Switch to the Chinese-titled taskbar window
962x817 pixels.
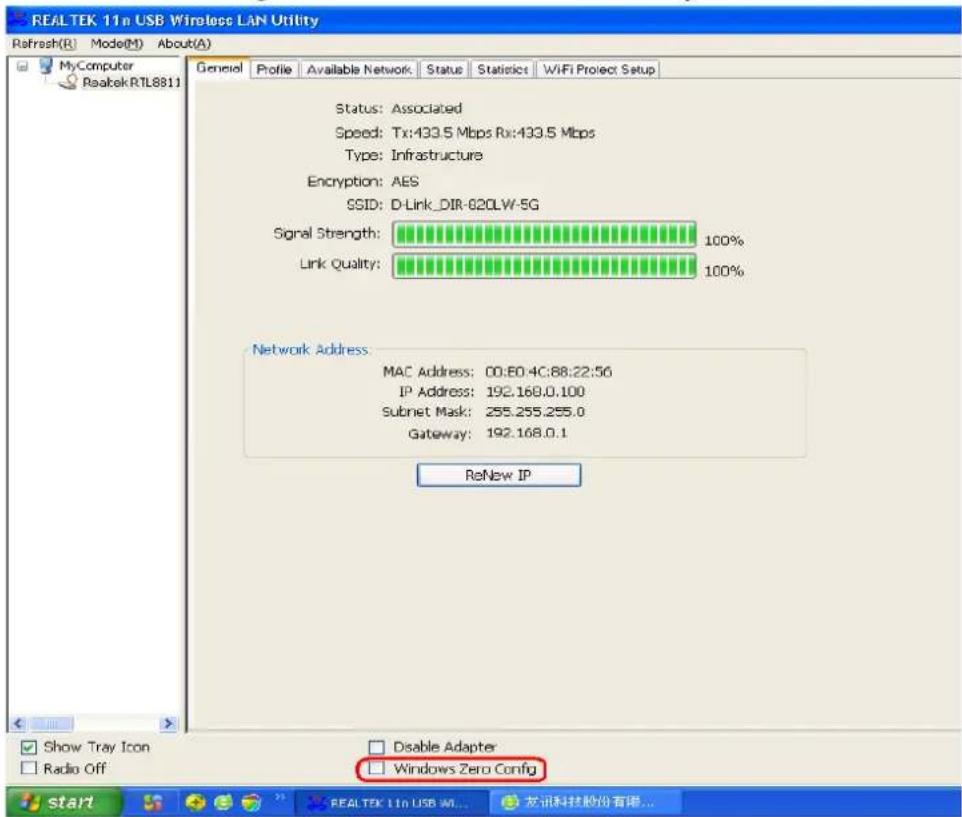coord(586,802)
